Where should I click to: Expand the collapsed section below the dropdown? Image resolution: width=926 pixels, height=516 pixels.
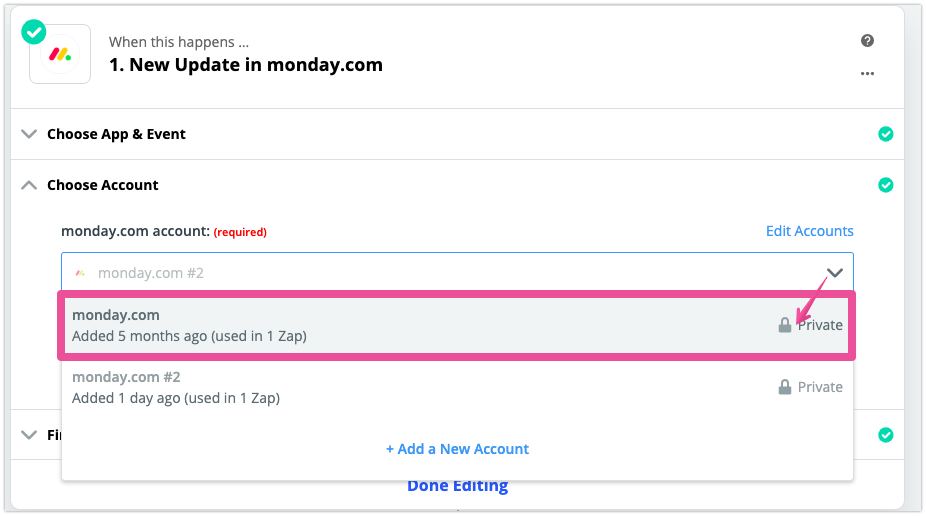[29, 435]
